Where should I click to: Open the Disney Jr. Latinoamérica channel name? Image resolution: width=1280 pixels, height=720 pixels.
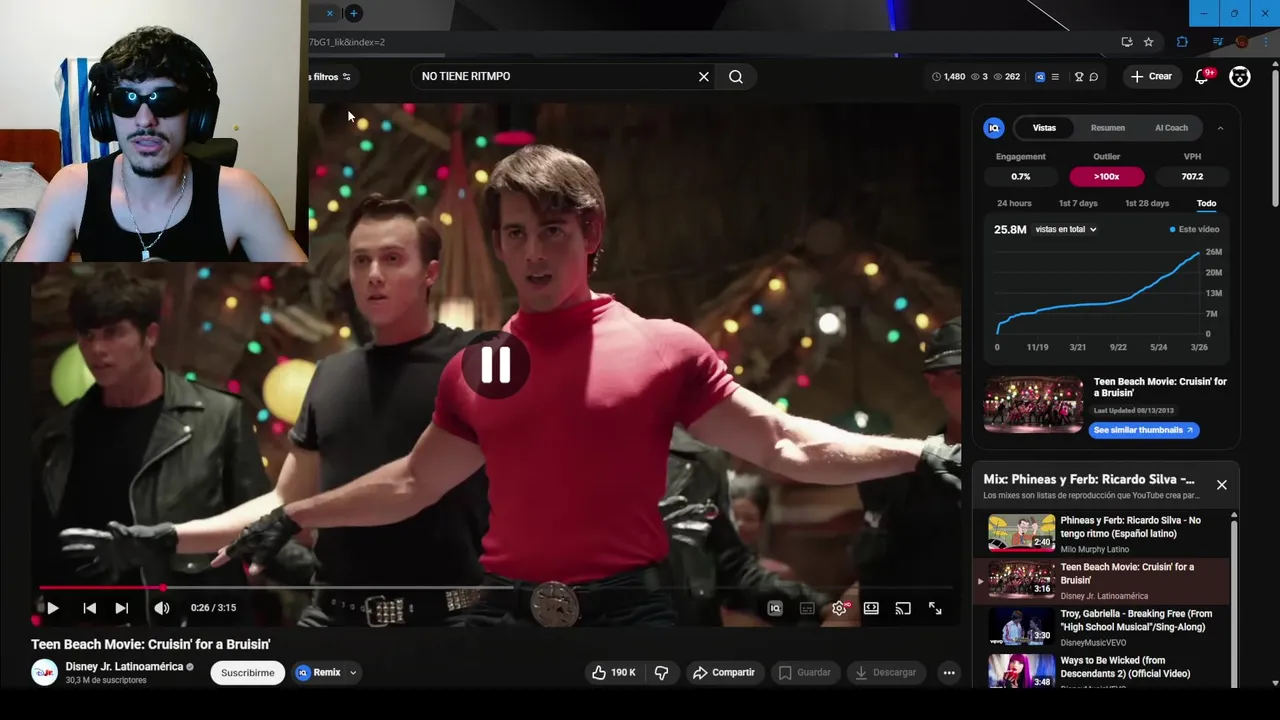pos(124,667)
